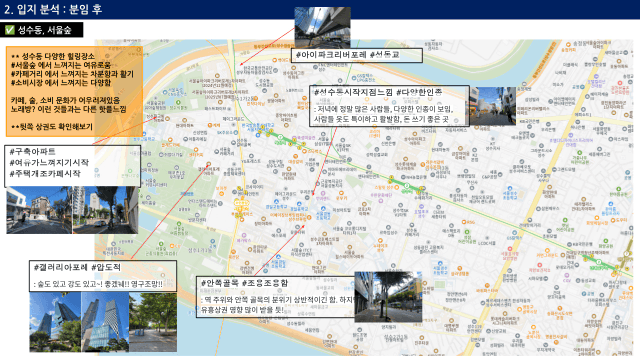This screenshot has width=640, height=360.
Task: Select the #성수동시작지점느낌 #다양한인종 text box
Action: point(389,106)
